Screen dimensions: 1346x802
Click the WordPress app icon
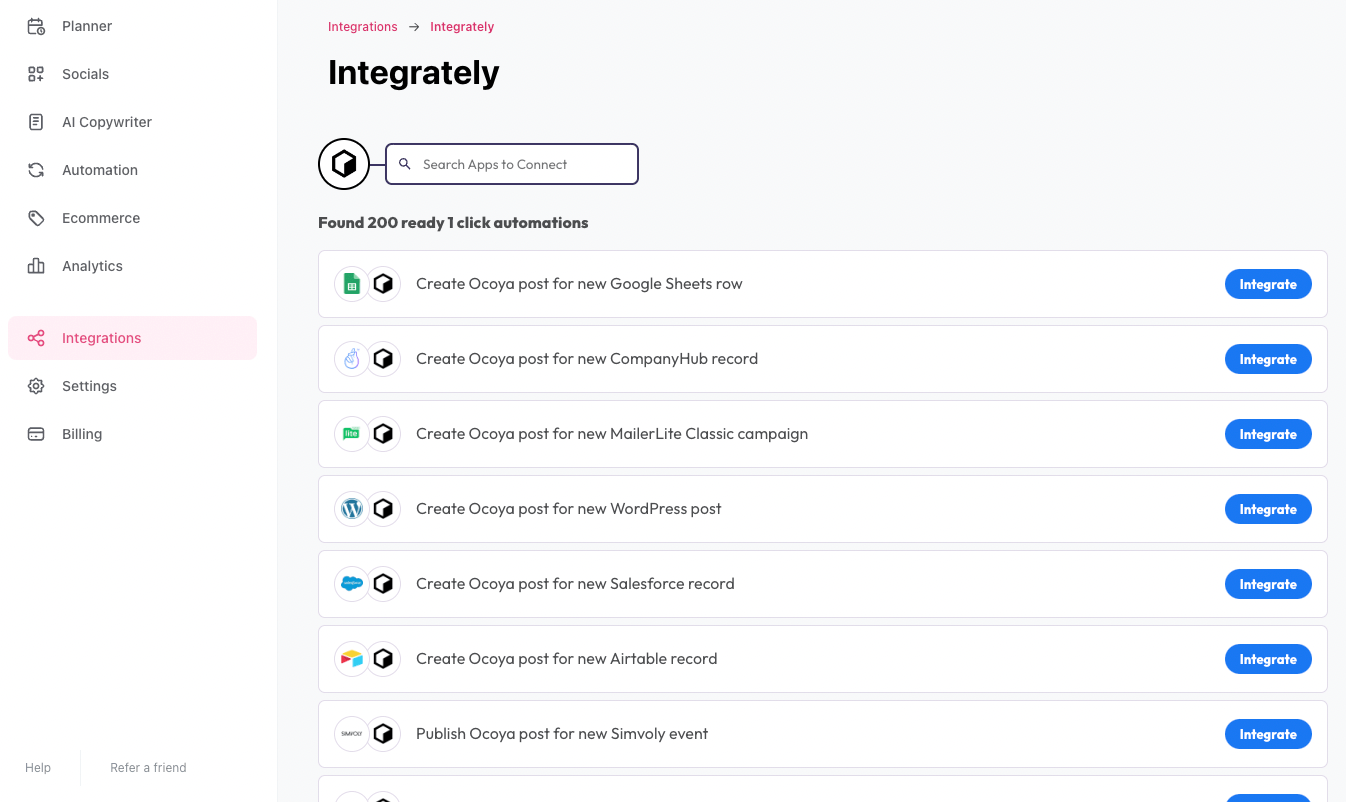[351, 509]
